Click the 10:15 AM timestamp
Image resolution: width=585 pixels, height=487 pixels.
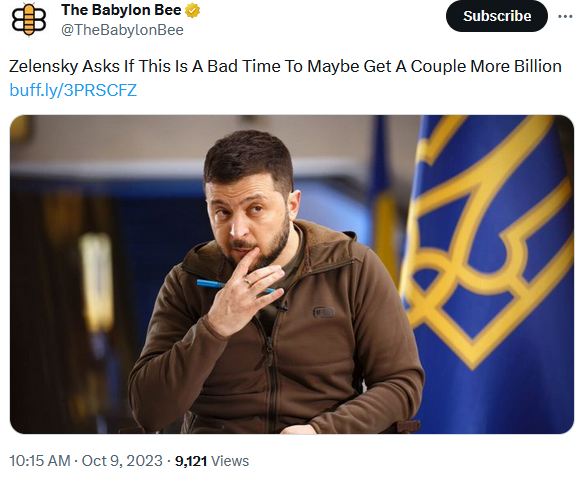pos(40,461)
